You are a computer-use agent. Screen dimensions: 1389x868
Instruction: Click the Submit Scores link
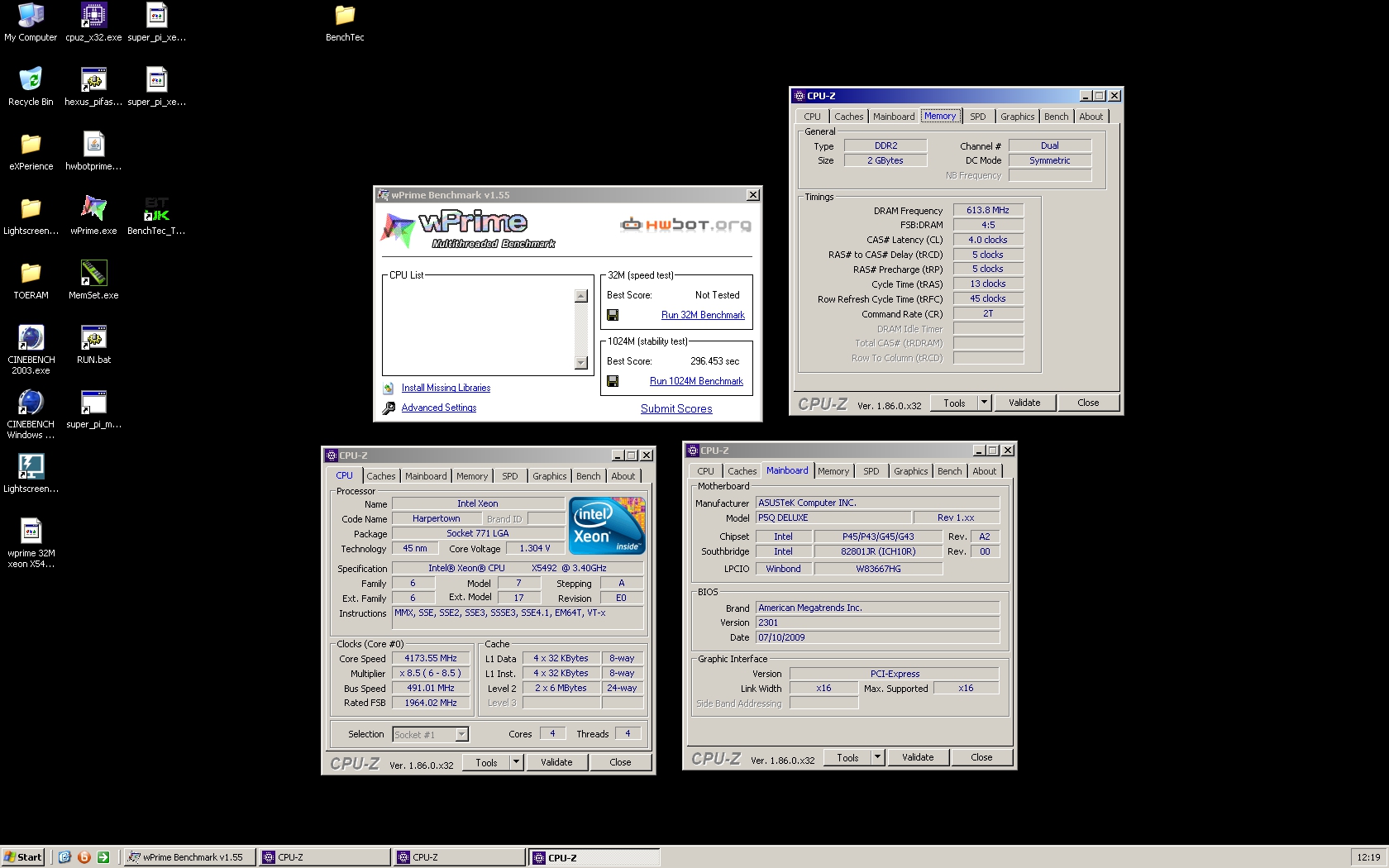point(676,408)
